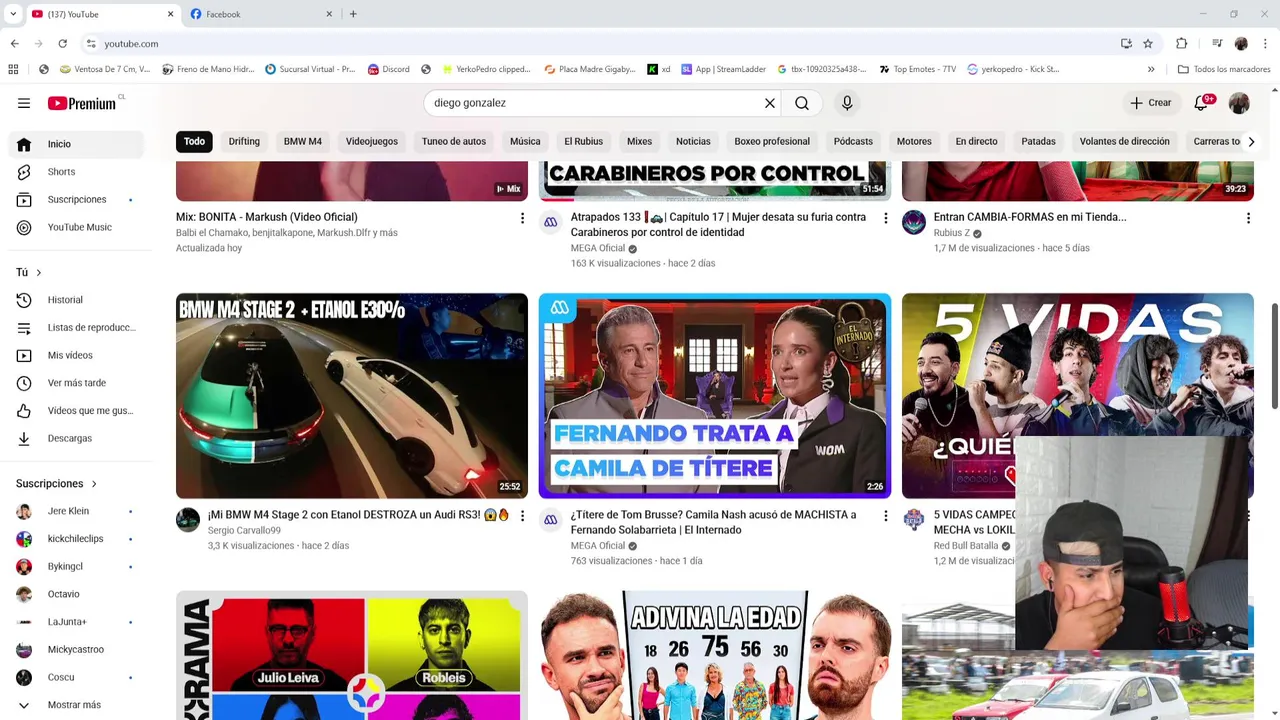The width and height of the screenshot is (1280, 720).
Task: Select the En directo filter chip
Action: (976, 141)
